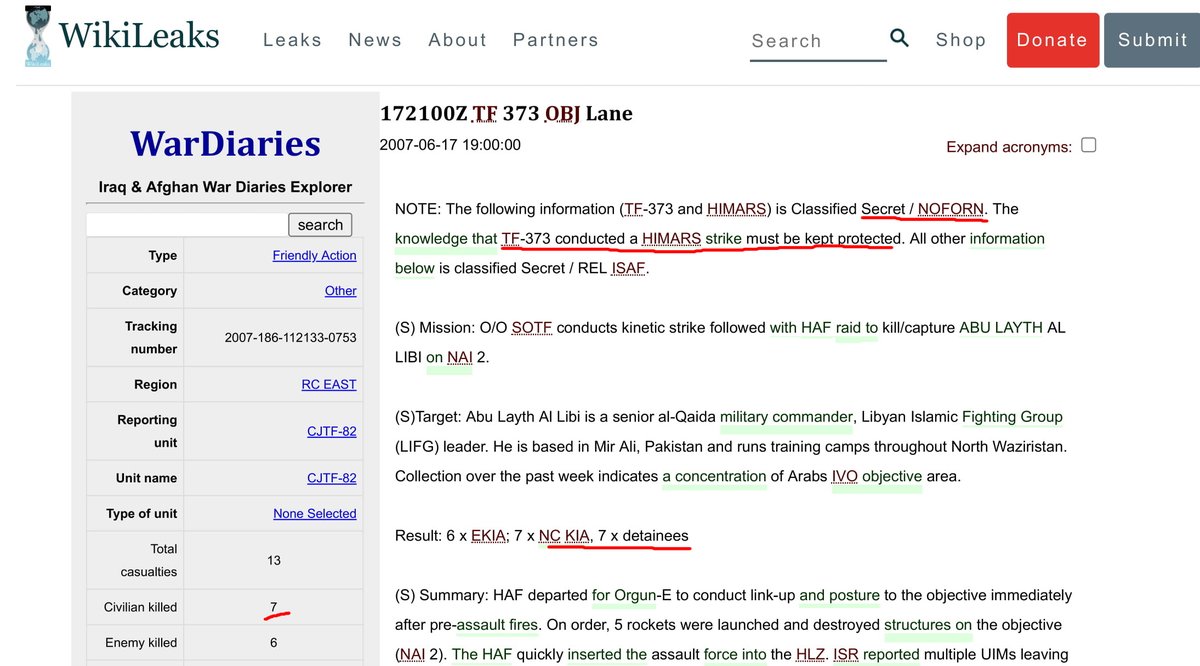
Task: Click the tracking number 2007-186-112133-0753
Action: pos(291,338)
